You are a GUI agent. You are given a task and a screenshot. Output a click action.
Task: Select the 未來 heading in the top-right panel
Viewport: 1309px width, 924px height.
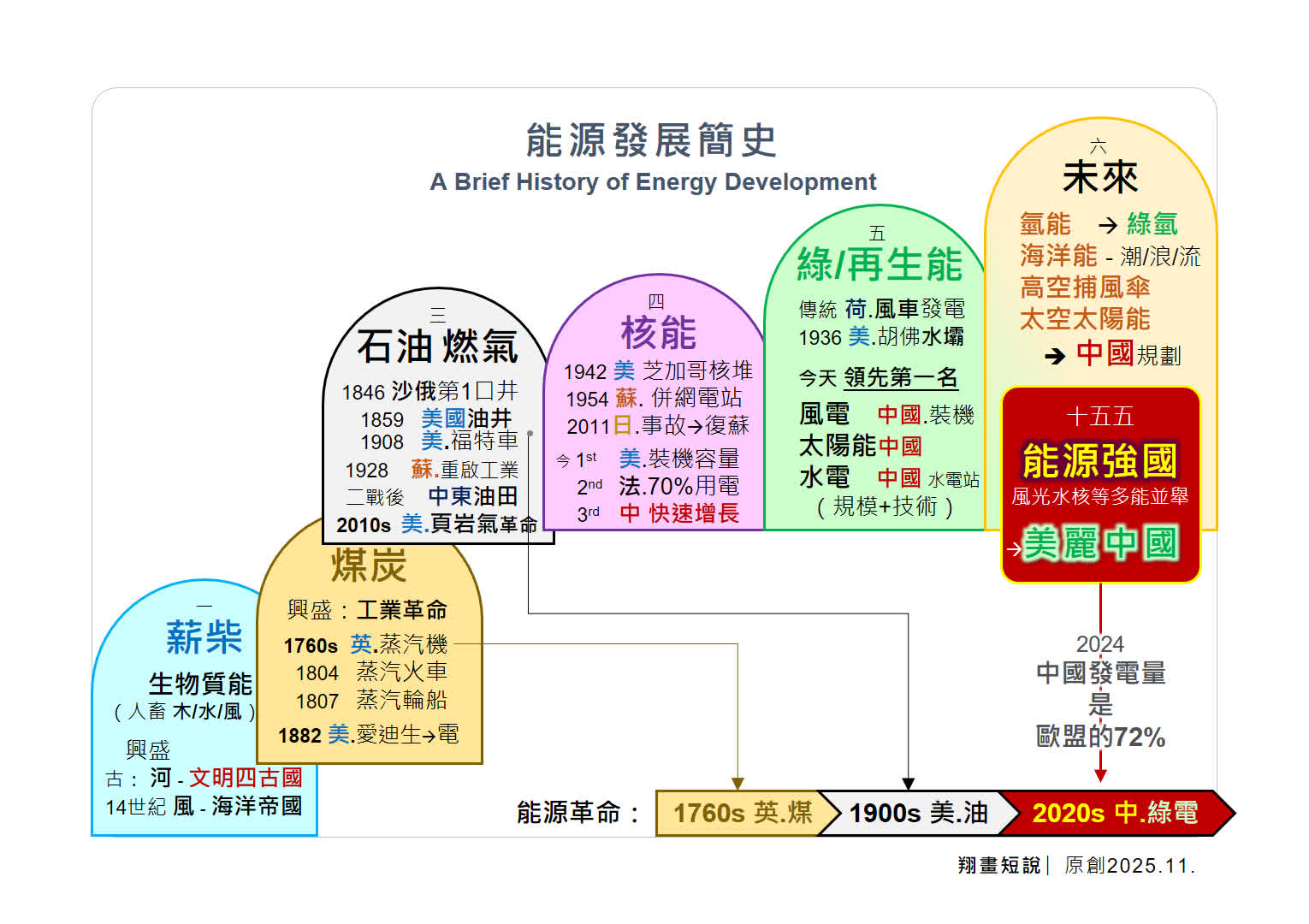click(x=1099, y=178)
